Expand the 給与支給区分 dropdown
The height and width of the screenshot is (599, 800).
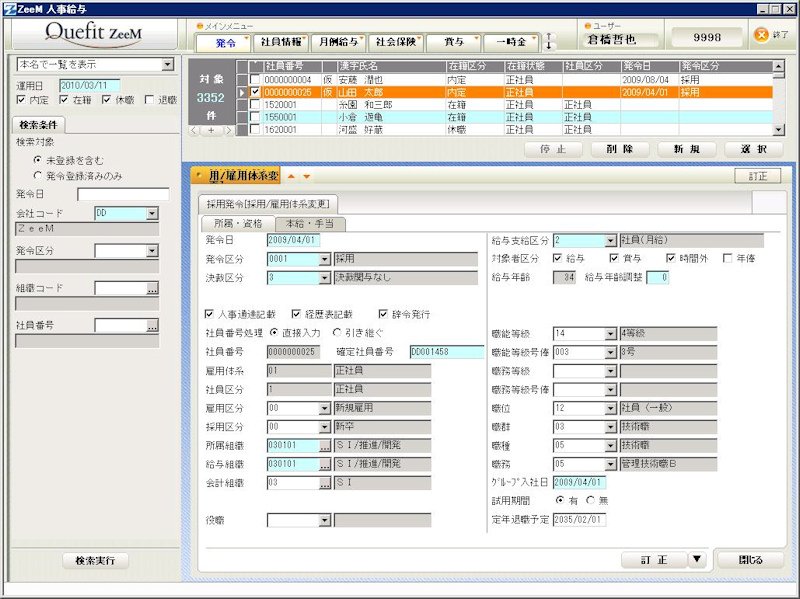pyautogui.click(x=611, y=240)
